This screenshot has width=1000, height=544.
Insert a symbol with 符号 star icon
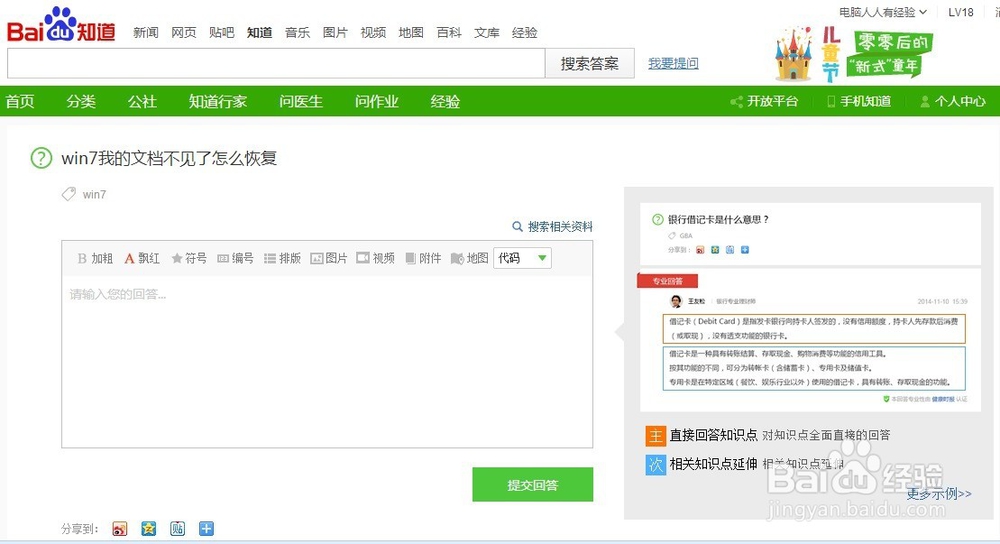(189, 258)
